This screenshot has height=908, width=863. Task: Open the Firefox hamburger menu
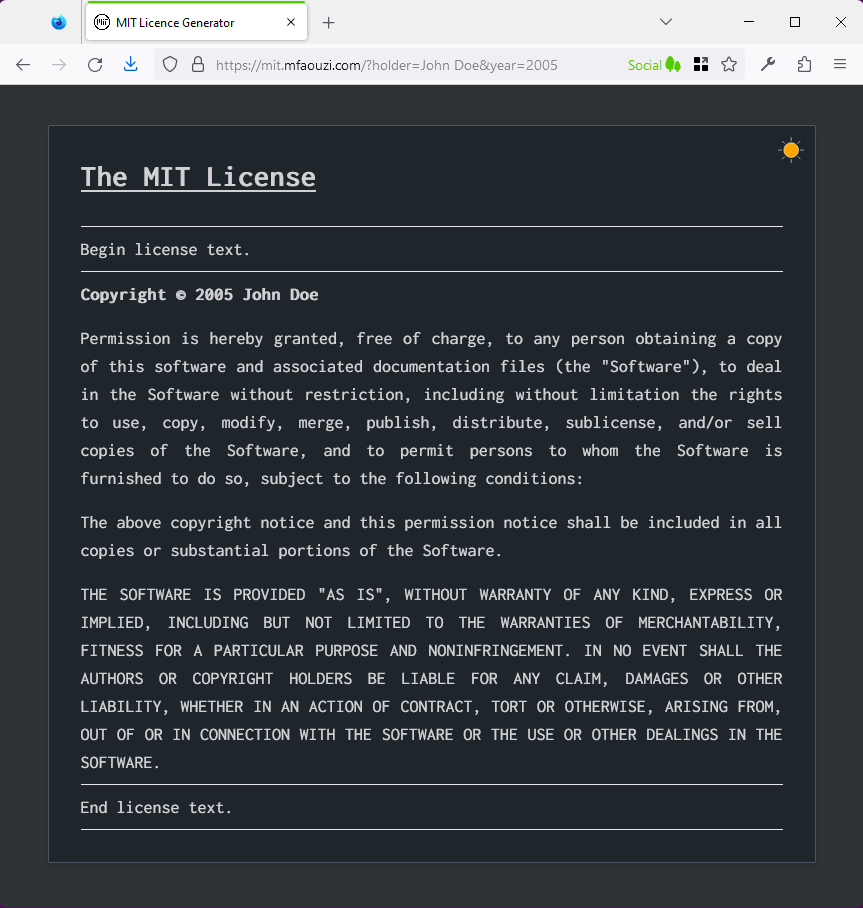pyautogui.click(x=840, y=64)
